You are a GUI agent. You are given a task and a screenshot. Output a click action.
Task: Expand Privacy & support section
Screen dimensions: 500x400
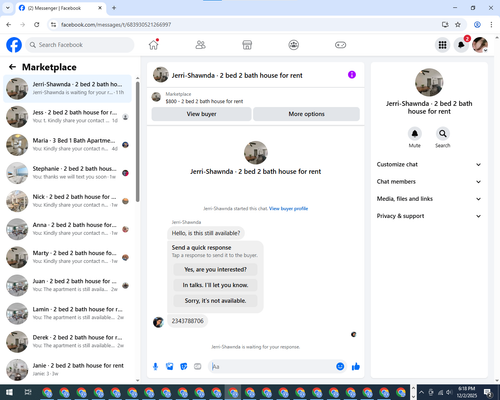[429, 216]
